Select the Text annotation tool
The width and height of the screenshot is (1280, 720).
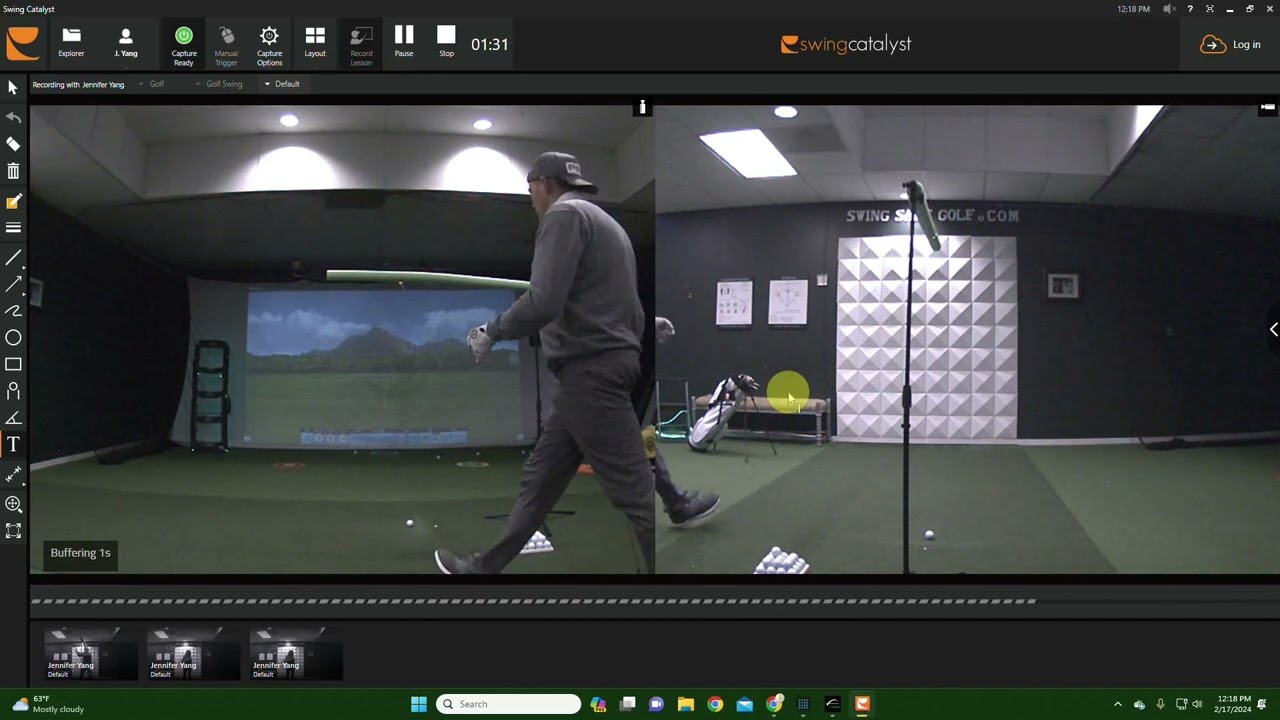point(13,444)
